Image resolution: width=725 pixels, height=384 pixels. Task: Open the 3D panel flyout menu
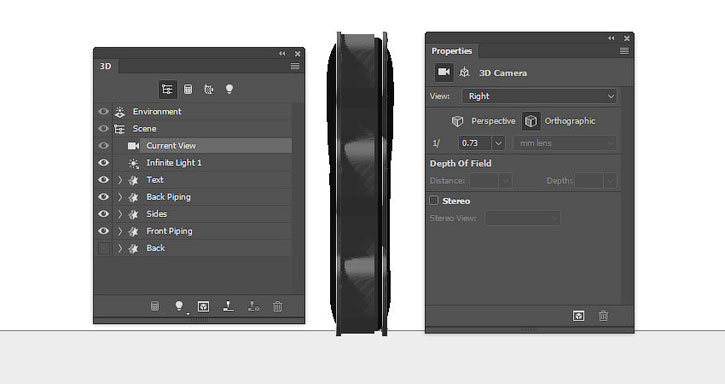click(295, 67)
